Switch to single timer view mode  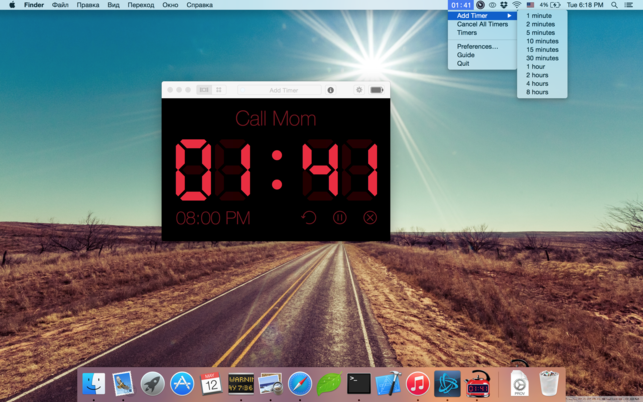204,90
